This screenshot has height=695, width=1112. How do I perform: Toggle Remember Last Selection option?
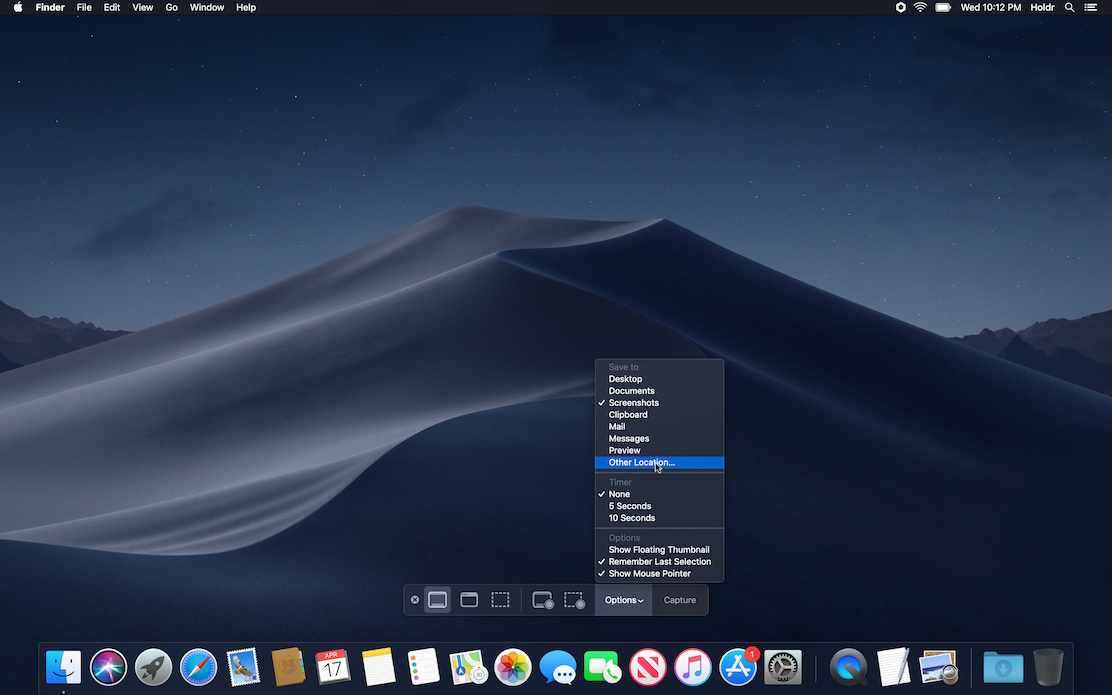[x=660, y=562]
